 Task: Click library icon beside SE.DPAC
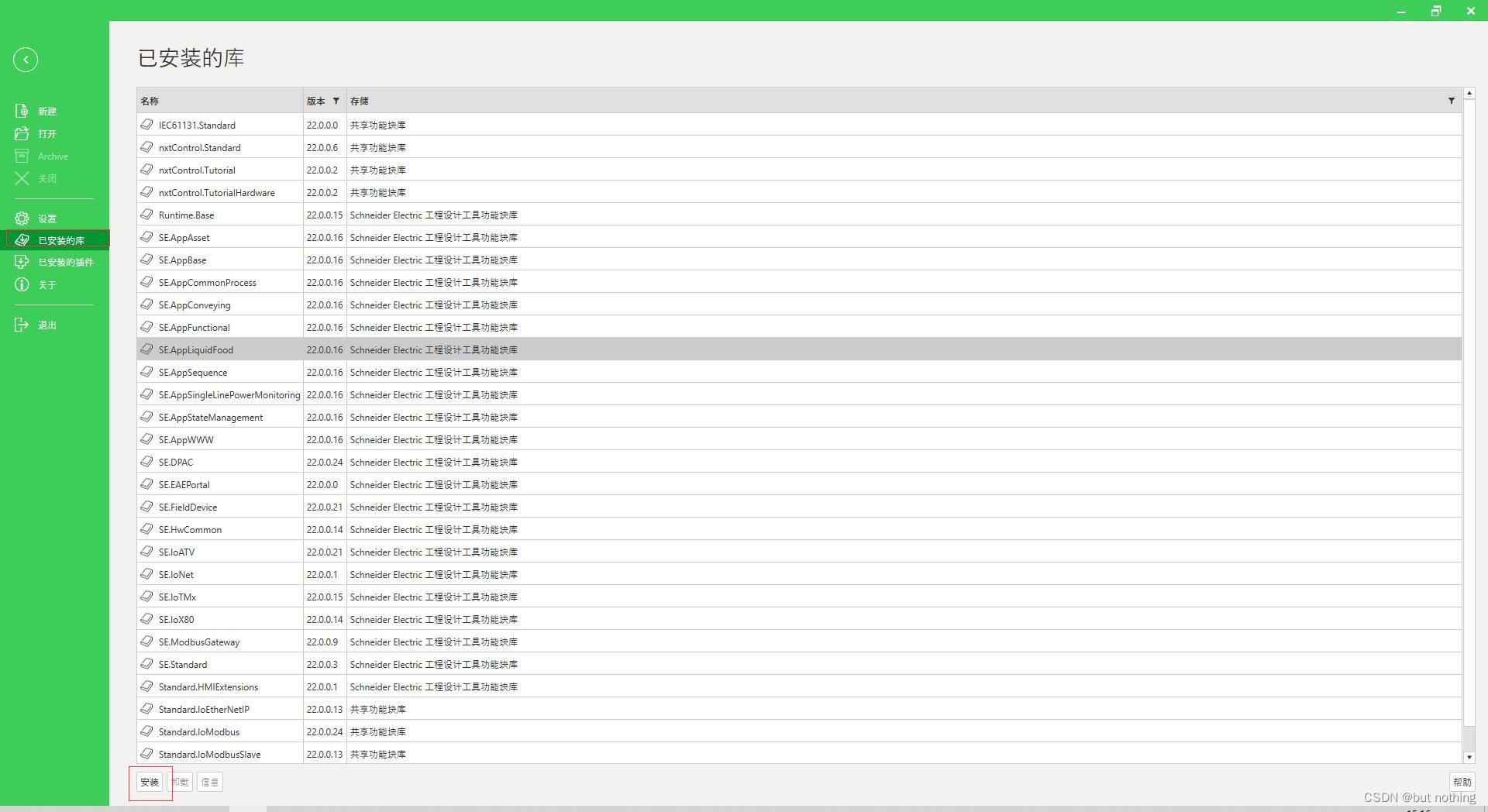pos(146,461)
